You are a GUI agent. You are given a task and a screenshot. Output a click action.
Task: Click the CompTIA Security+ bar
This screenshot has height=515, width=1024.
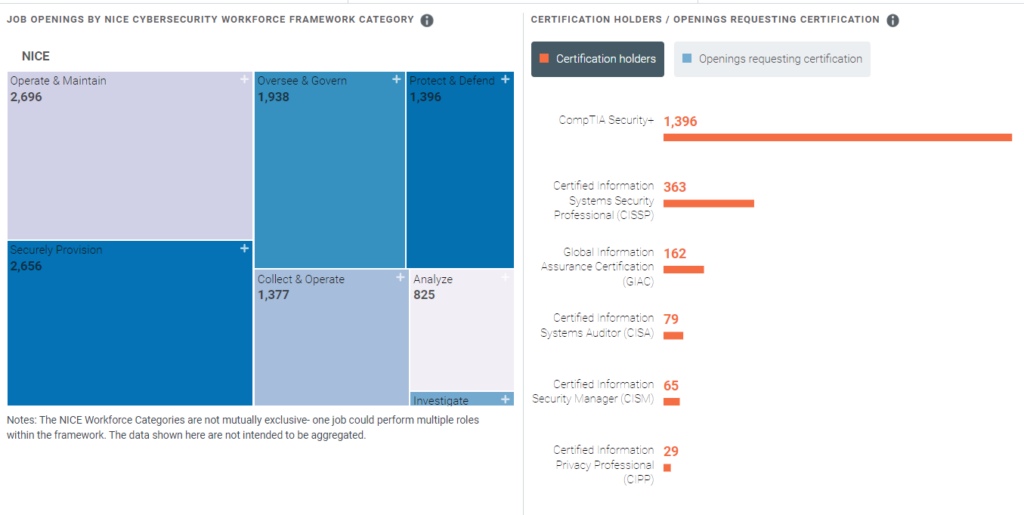(x=837, y=137)
